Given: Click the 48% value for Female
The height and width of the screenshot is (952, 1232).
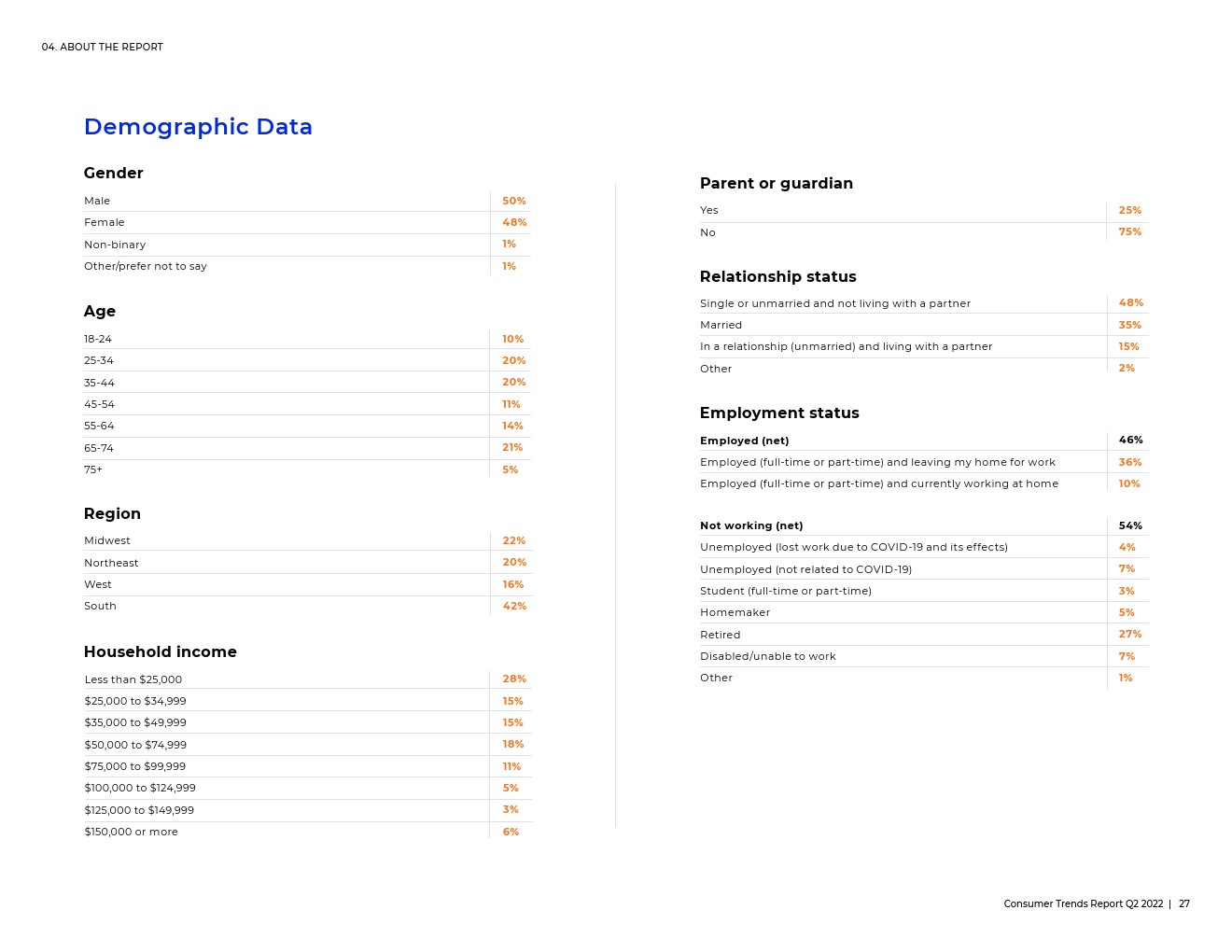Looking at the screenshot, I should point(514,222).
